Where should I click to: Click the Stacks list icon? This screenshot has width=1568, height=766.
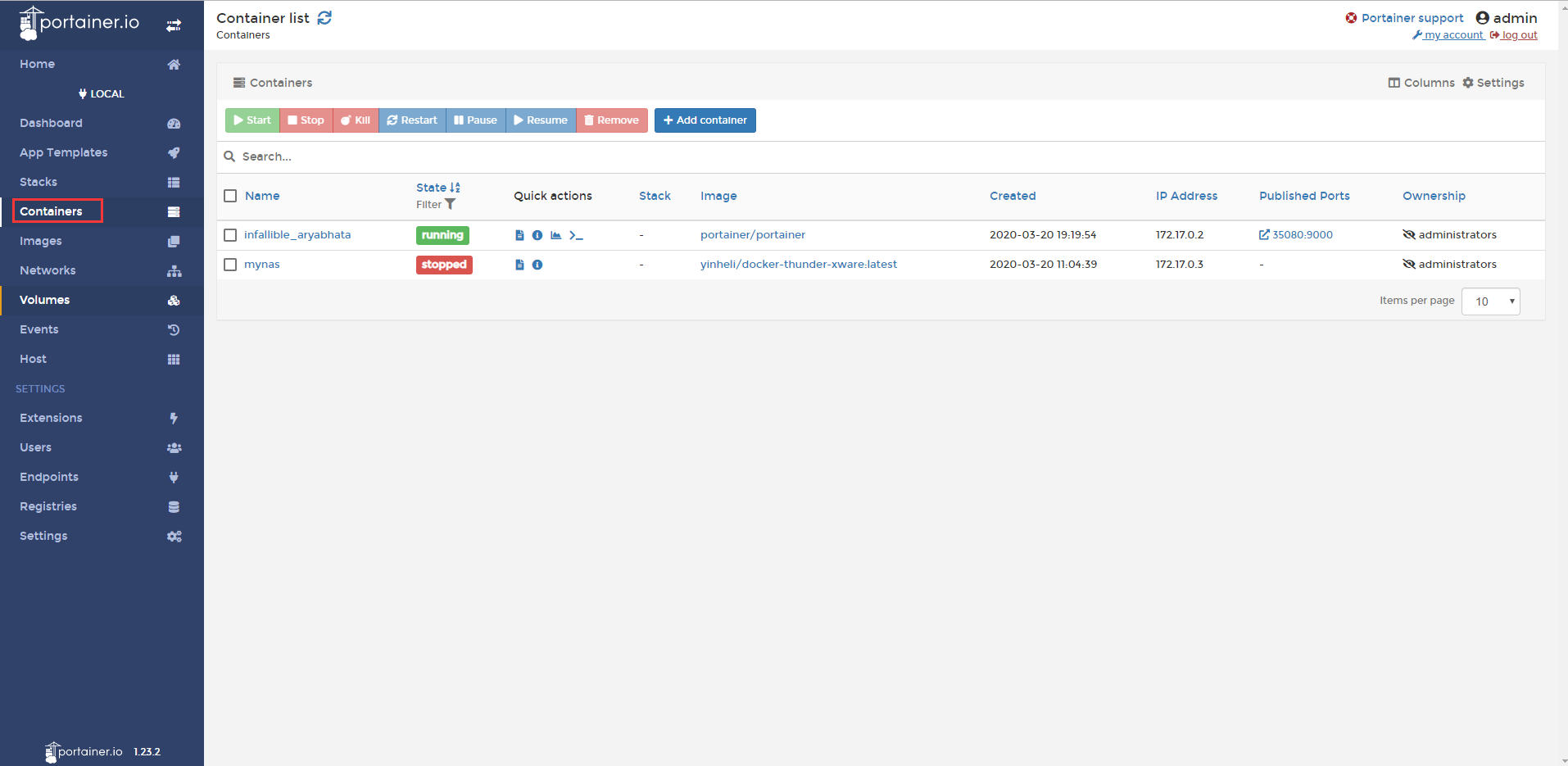point(174,182)
